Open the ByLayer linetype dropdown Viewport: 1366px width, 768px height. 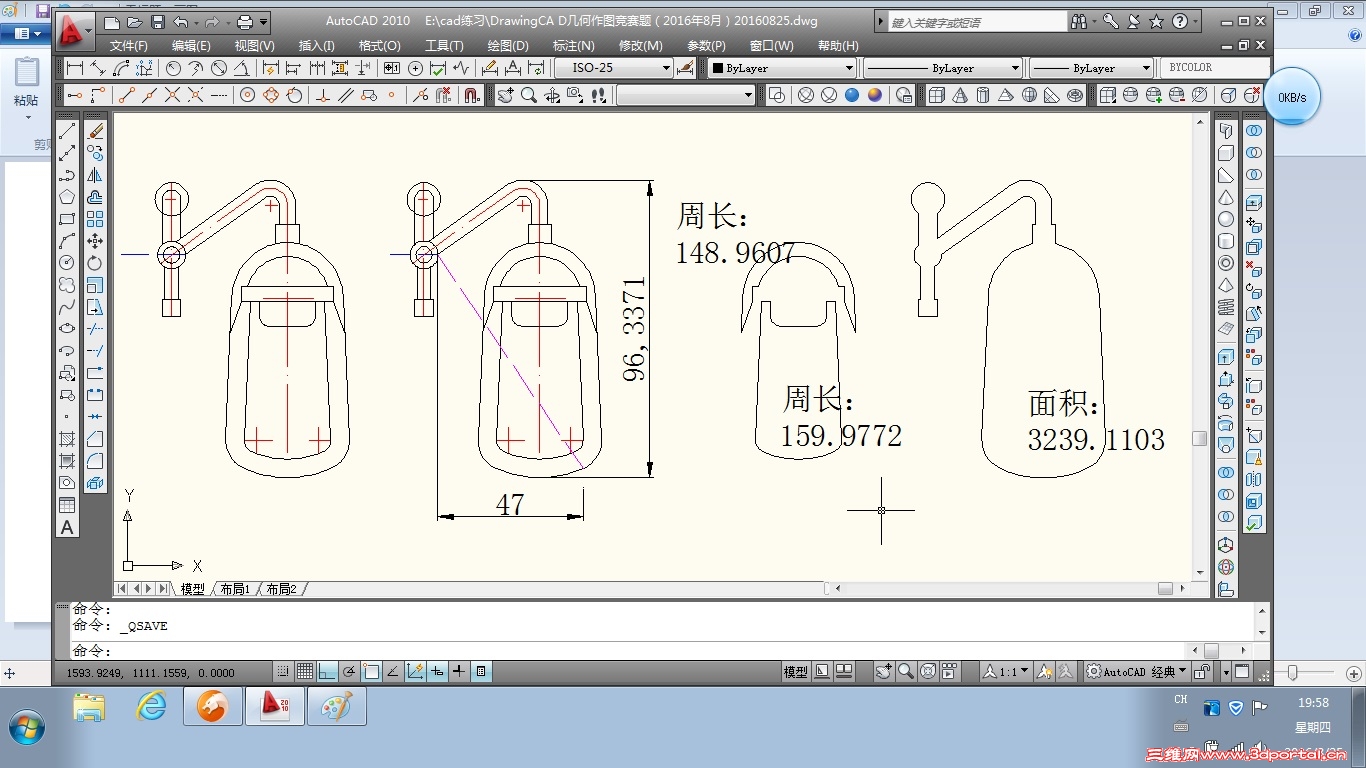[x=942, y=68]
